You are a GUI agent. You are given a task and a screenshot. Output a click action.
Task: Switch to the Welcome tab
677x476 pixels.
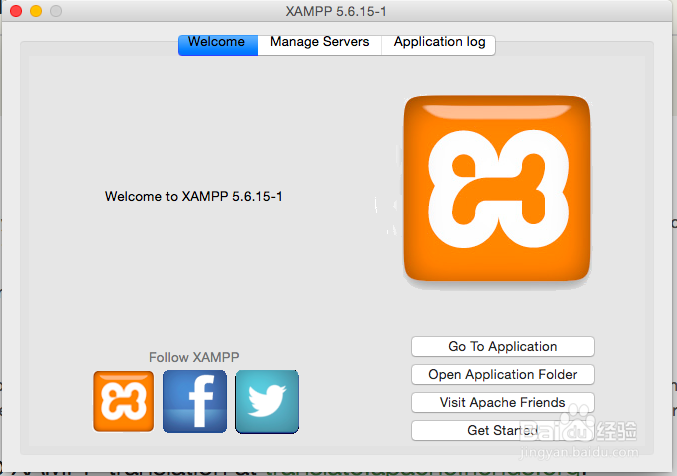click(x=218, y=45)
